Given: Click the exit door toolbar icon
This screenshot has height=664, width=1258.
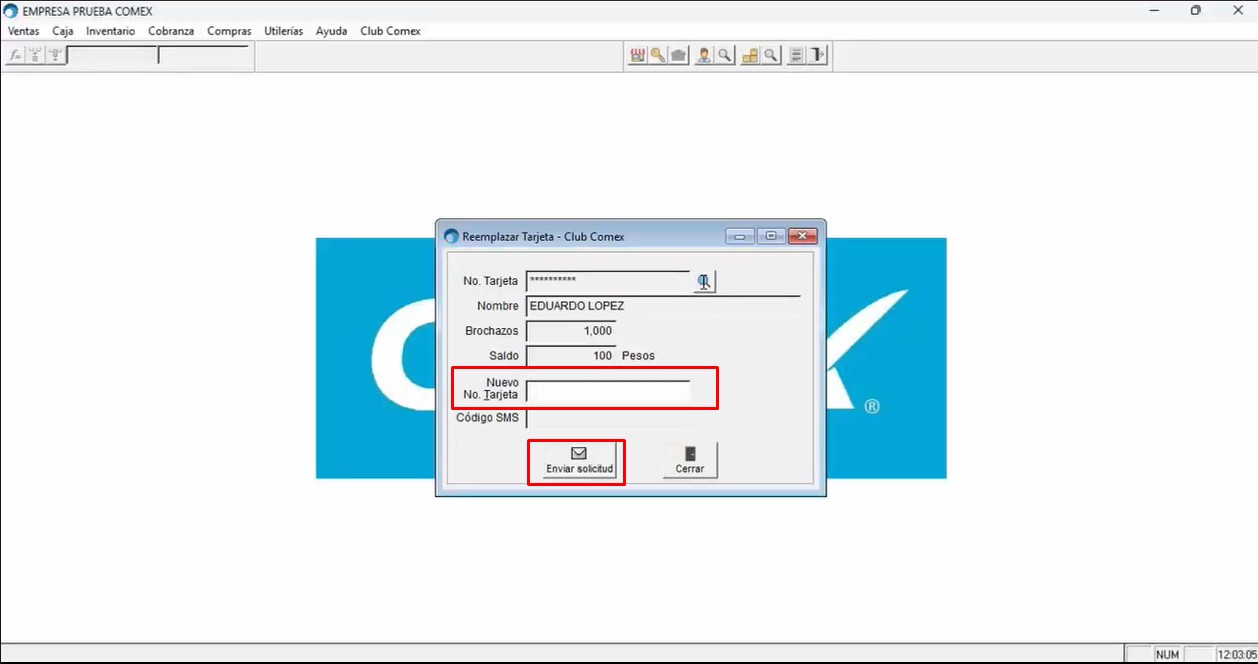Looking at the screenshot, I should (x=818, y=56).
